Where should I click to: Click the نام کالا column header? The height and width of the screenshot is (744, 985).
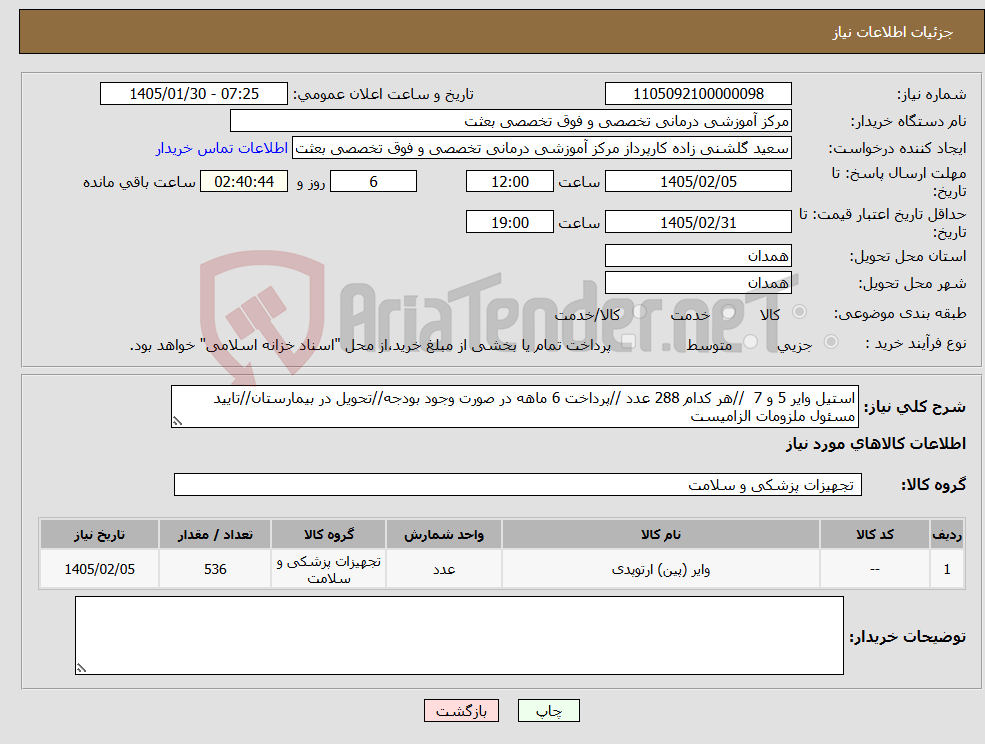point(660,534)
